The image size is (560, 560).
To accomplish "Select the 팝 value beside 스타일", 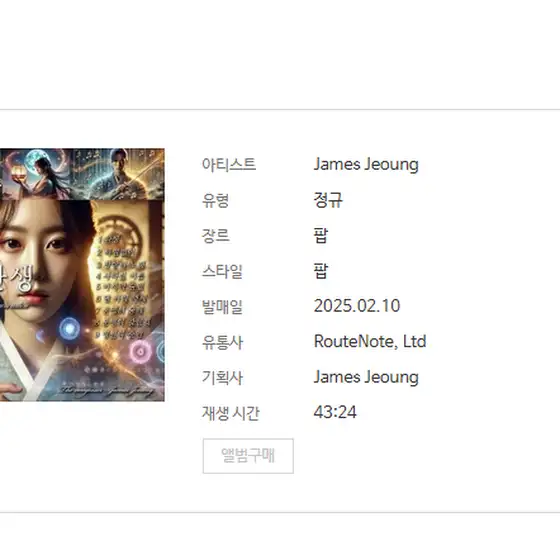I will tap(321, 271).
